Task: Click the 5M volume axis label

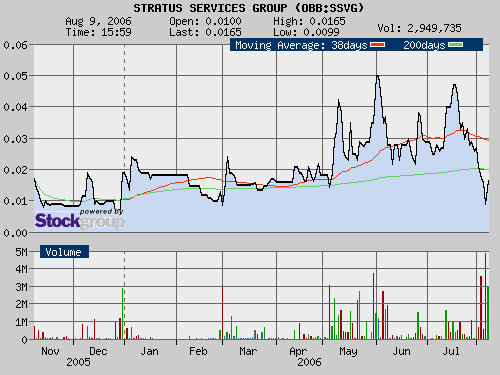Action: click(21, 252)
